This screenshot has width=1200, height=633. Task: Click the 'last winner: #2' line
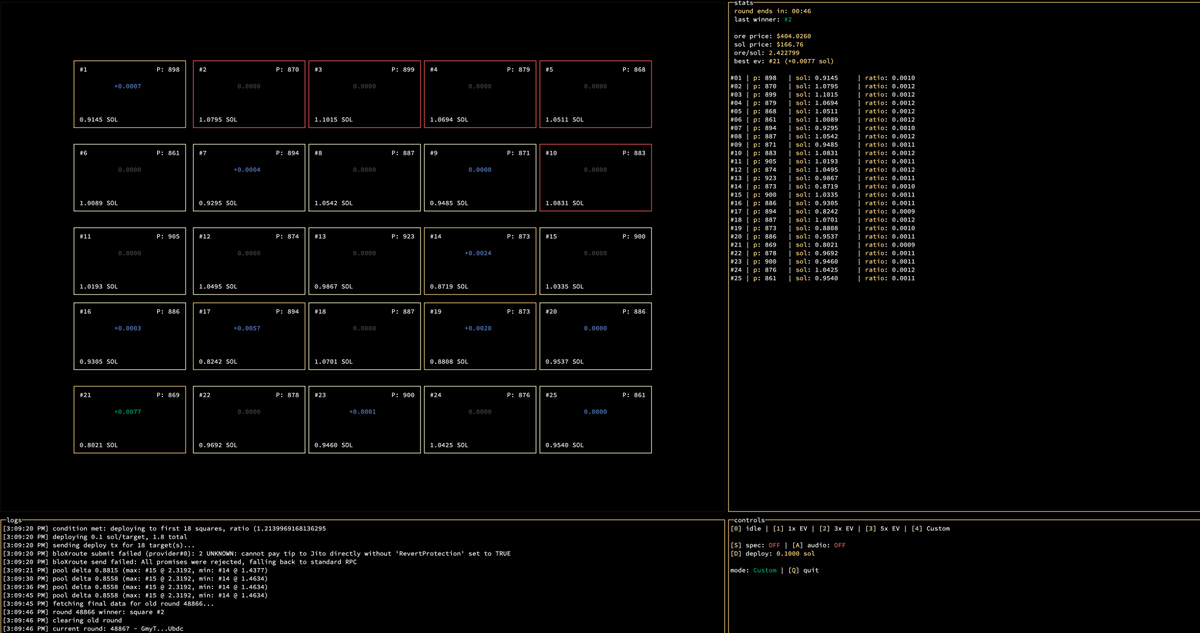[763, 19]
